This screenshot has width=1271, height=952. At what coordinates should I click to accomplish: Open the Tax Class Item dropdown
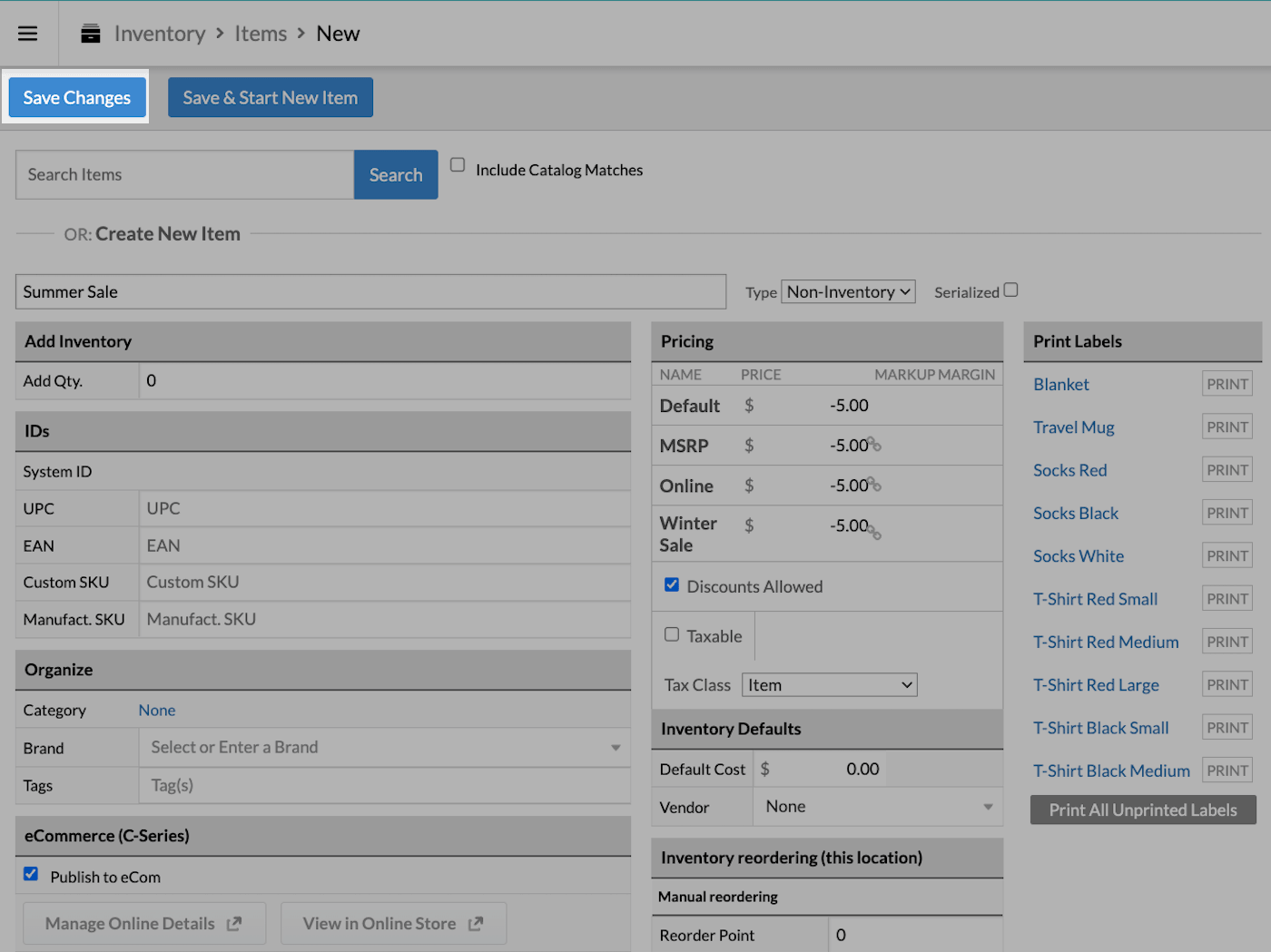(x=830, y=684)
